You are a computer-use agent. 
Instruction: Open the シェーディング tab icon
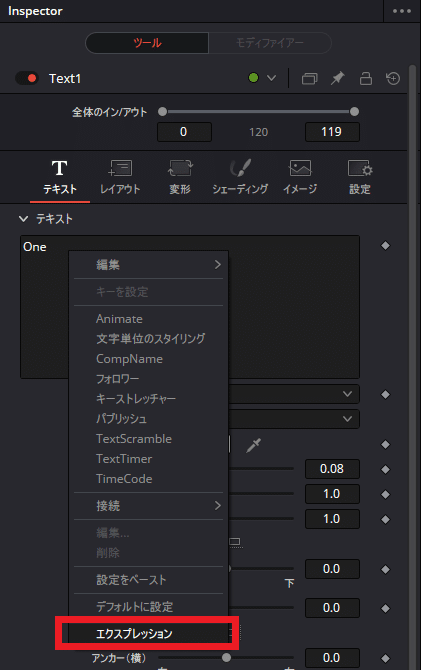240,177
